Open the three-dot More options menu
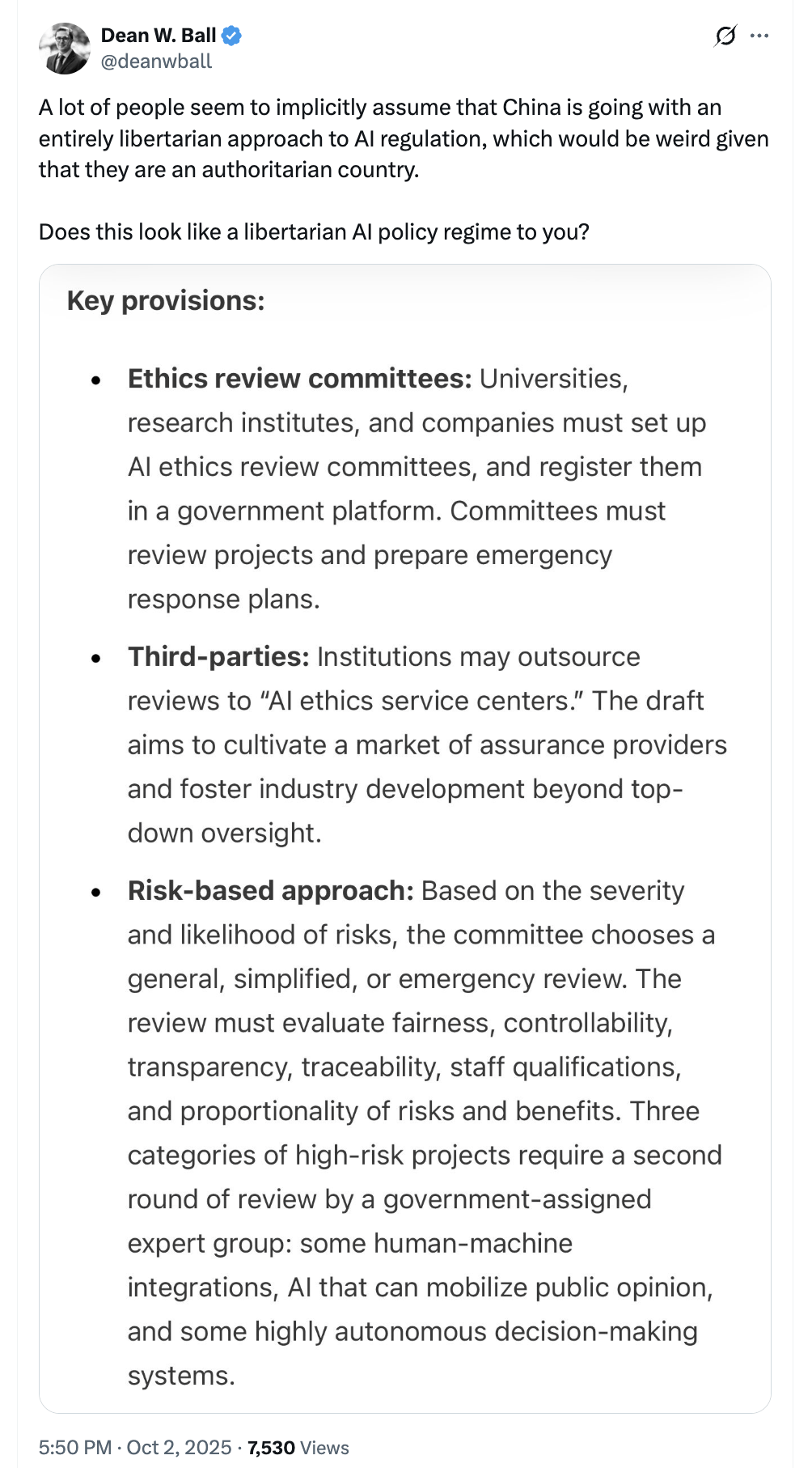Viewport: 812px width, 1468px height. click(x=759, y=36)
